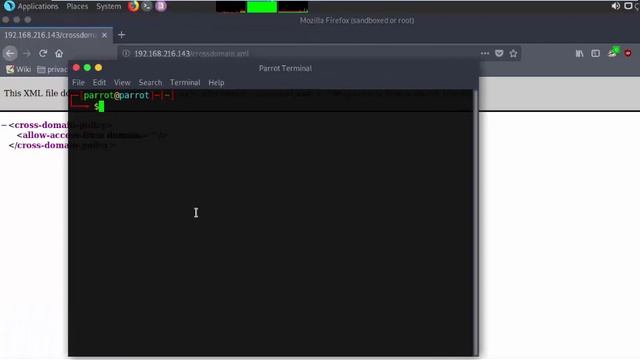Click the system monitor graph applet
This screenshot has height=360, width=640.
[x=262, y=7]
